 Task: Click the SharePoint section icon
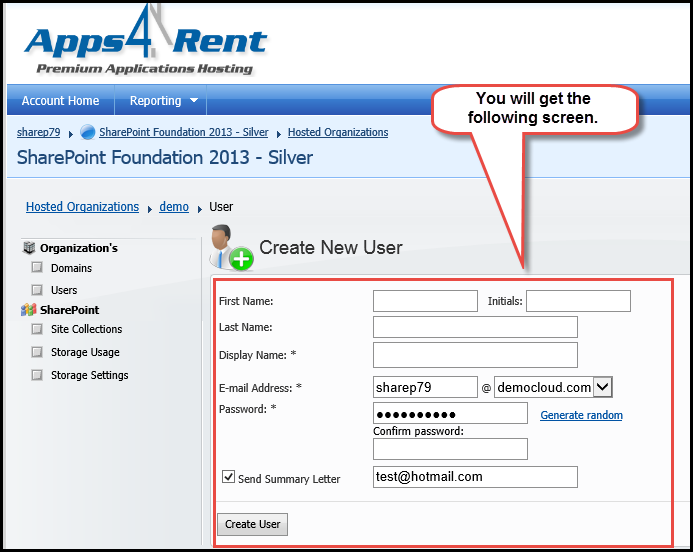click(28, 310)
